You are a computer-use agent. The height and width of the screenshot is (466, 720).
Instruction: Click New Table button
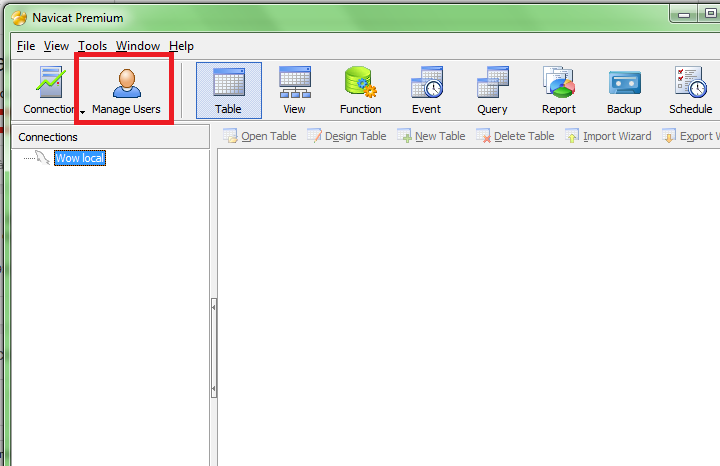pyautogui.click(x=432, y=136)
